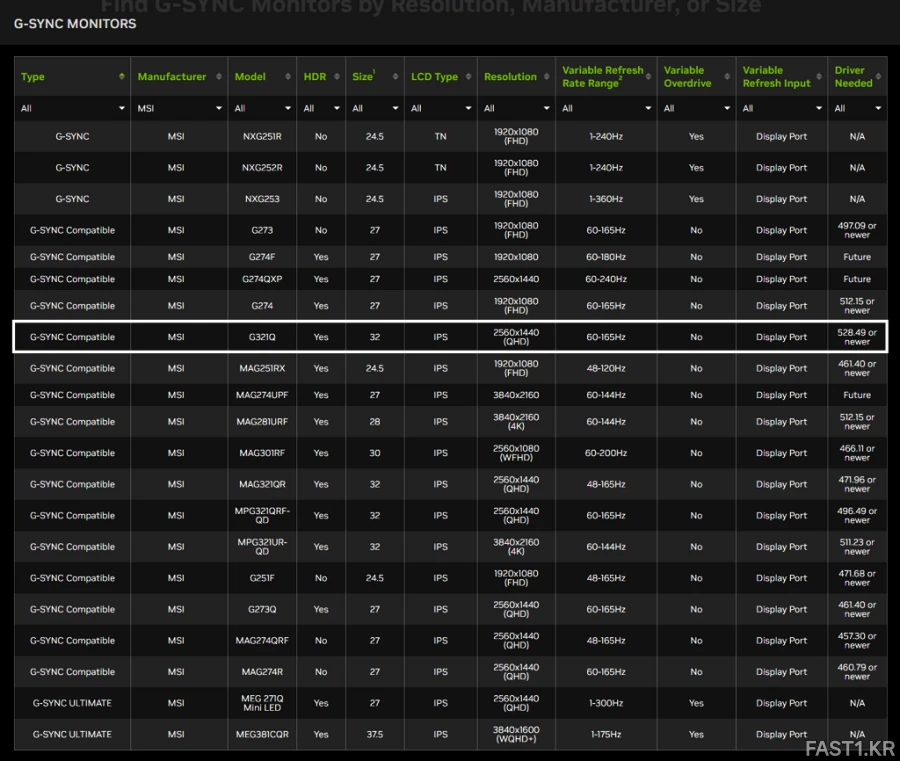
Task: Click the Driver Needed header label
Action: 854,76
